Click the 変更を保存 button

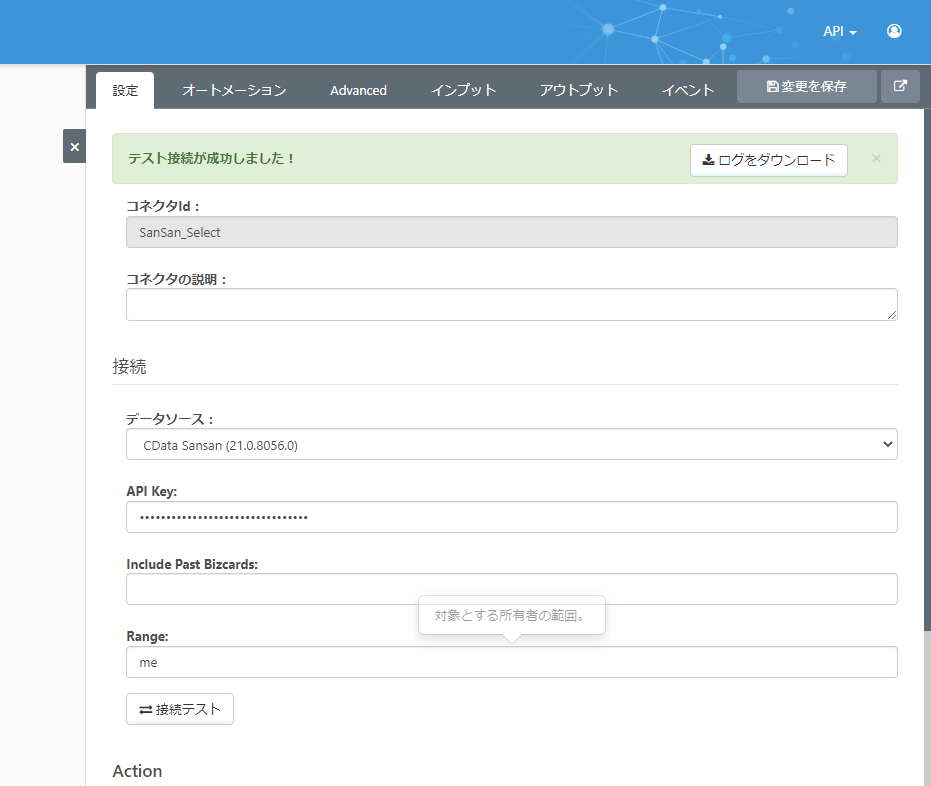(806, 86)
